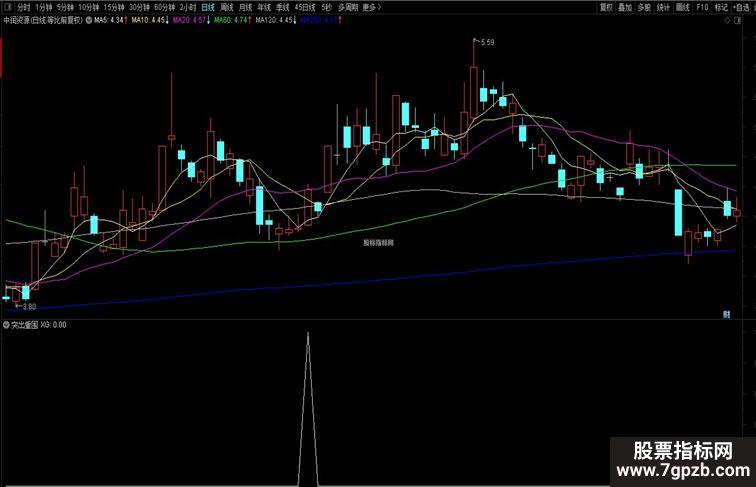Image resolution: width=756 pixels, height=487 pixels.
Task: Click the MA10: 4.45 indicator value
Action: pos(148,20)
